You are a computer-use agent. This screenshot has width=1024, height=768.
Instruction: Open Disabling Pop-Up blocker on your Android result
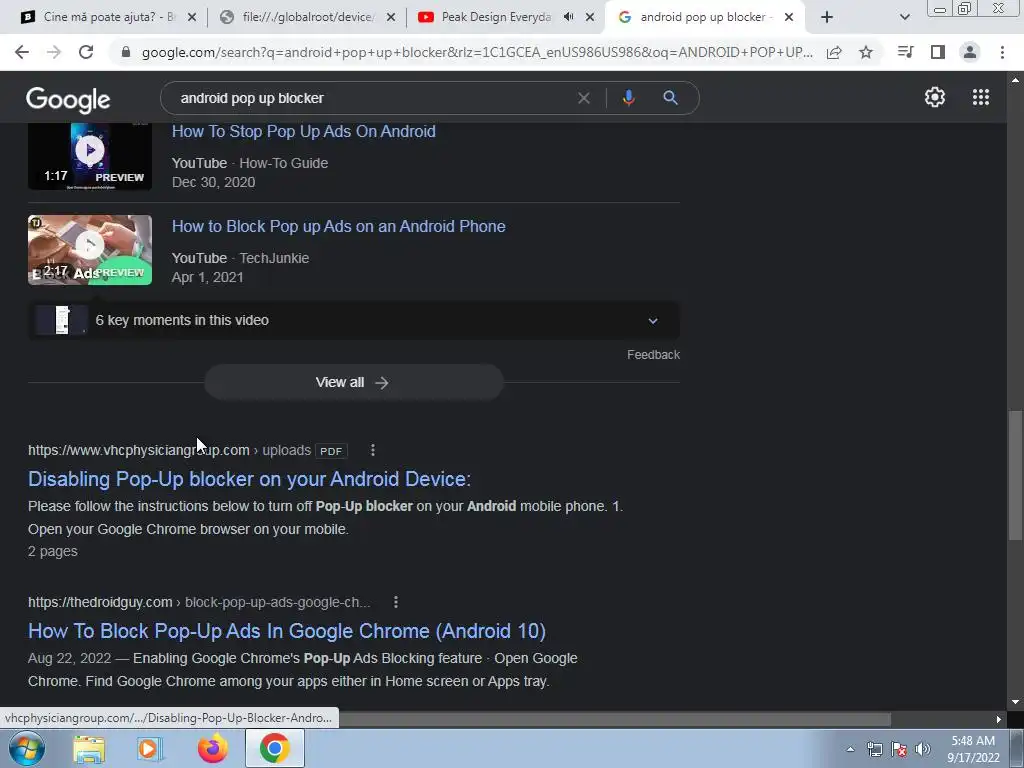(249, 479)
